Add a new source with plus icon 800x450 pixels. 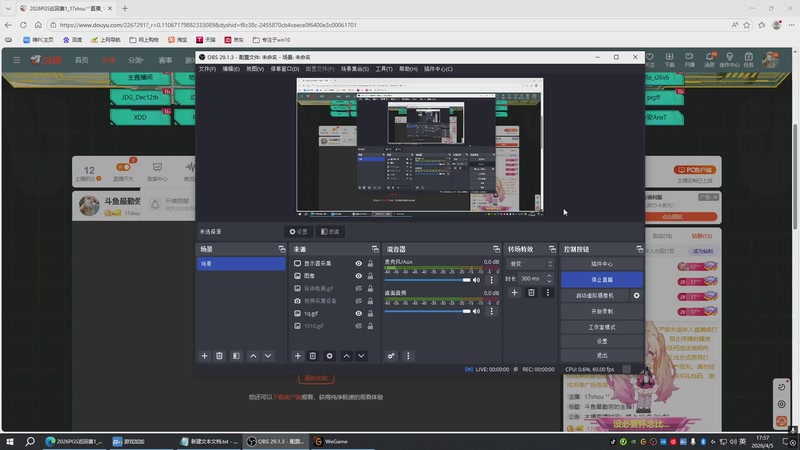point(298,356)
